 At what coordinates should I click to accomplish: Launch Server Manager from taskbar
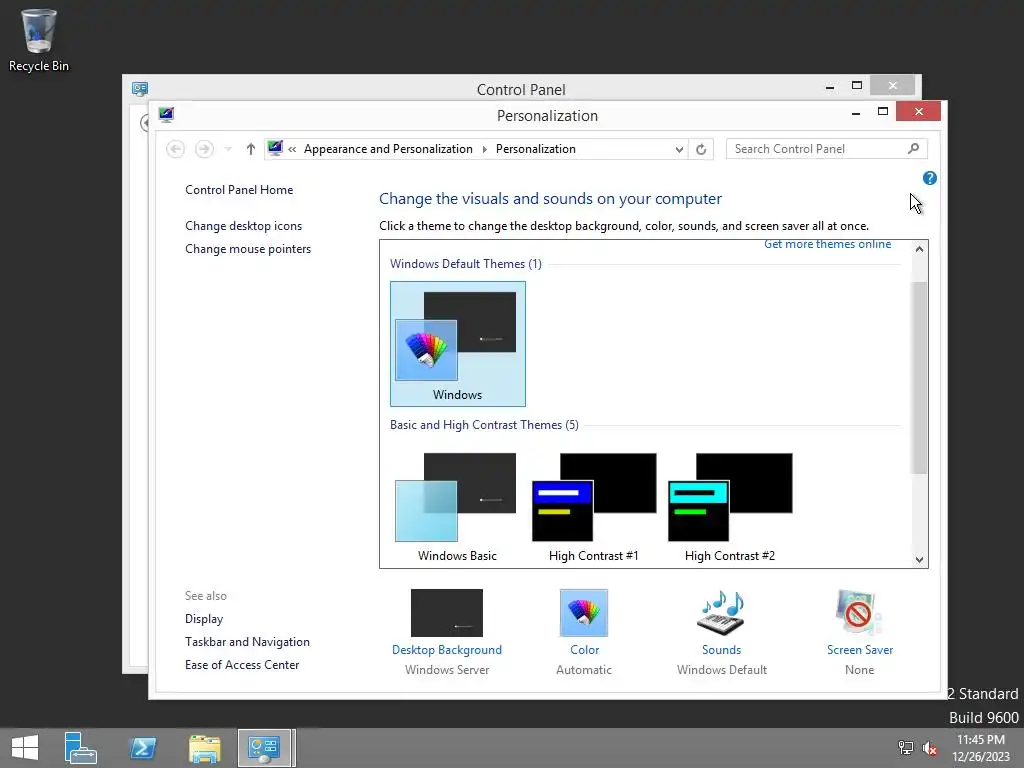click(x=81, y=748)
